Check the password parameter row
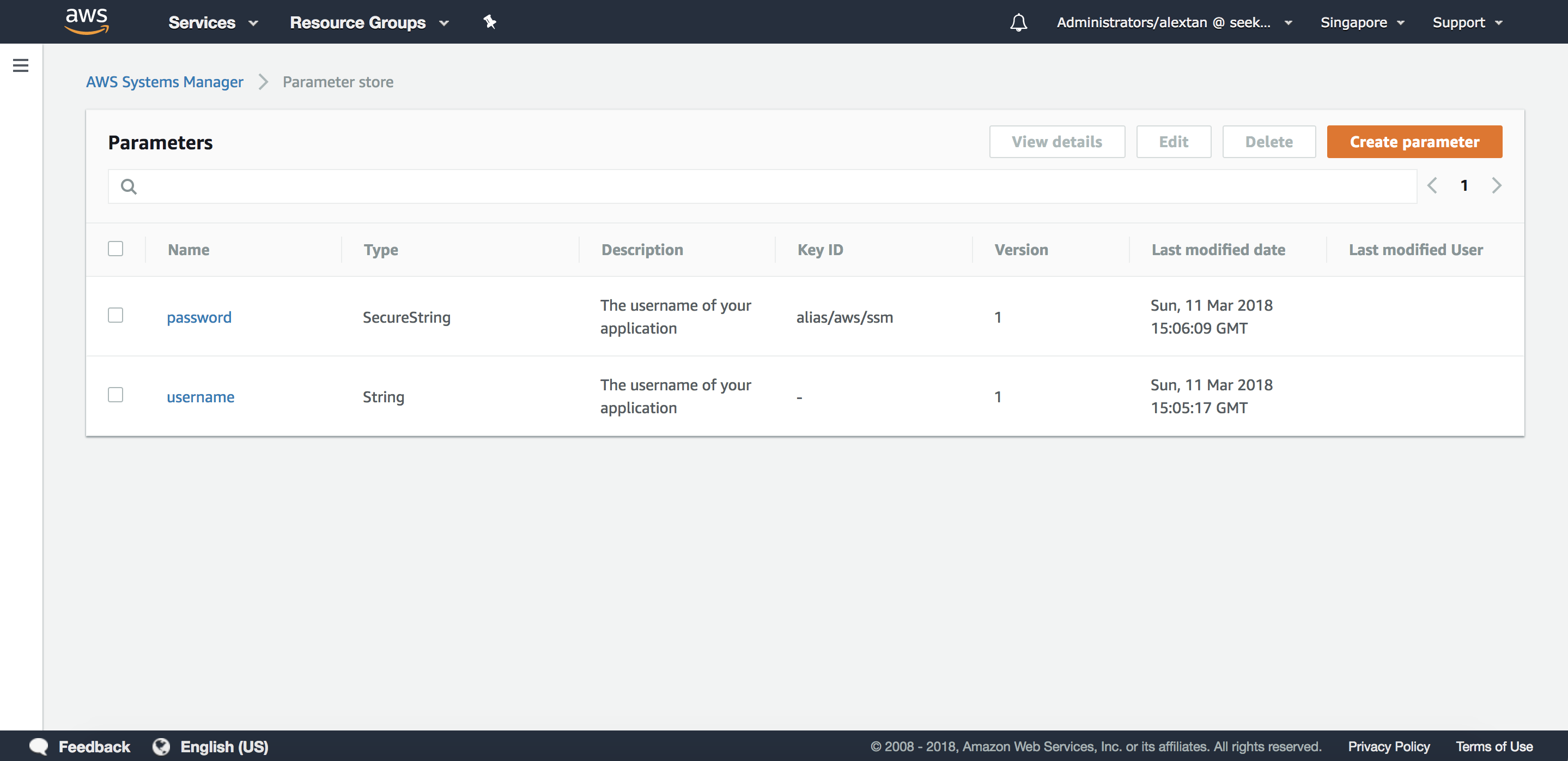The height and width of the screenshot is (761, 1568). click(x=115, y=316)
